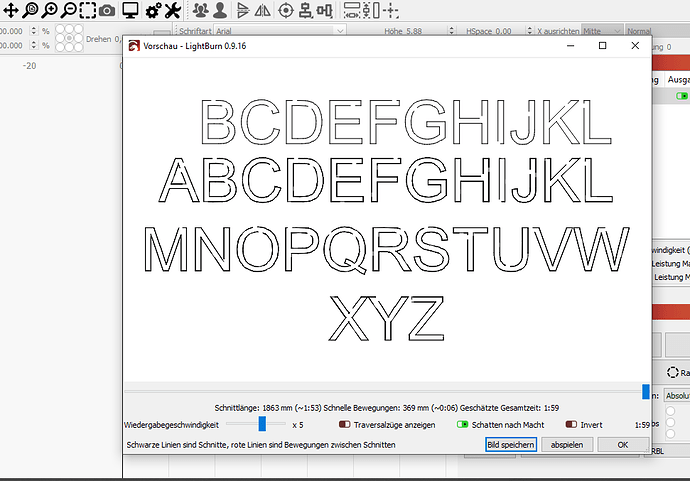Viewport: 690px width, 481px height.
Task: Click the flip horizontal icon
Action: (242, 10)
